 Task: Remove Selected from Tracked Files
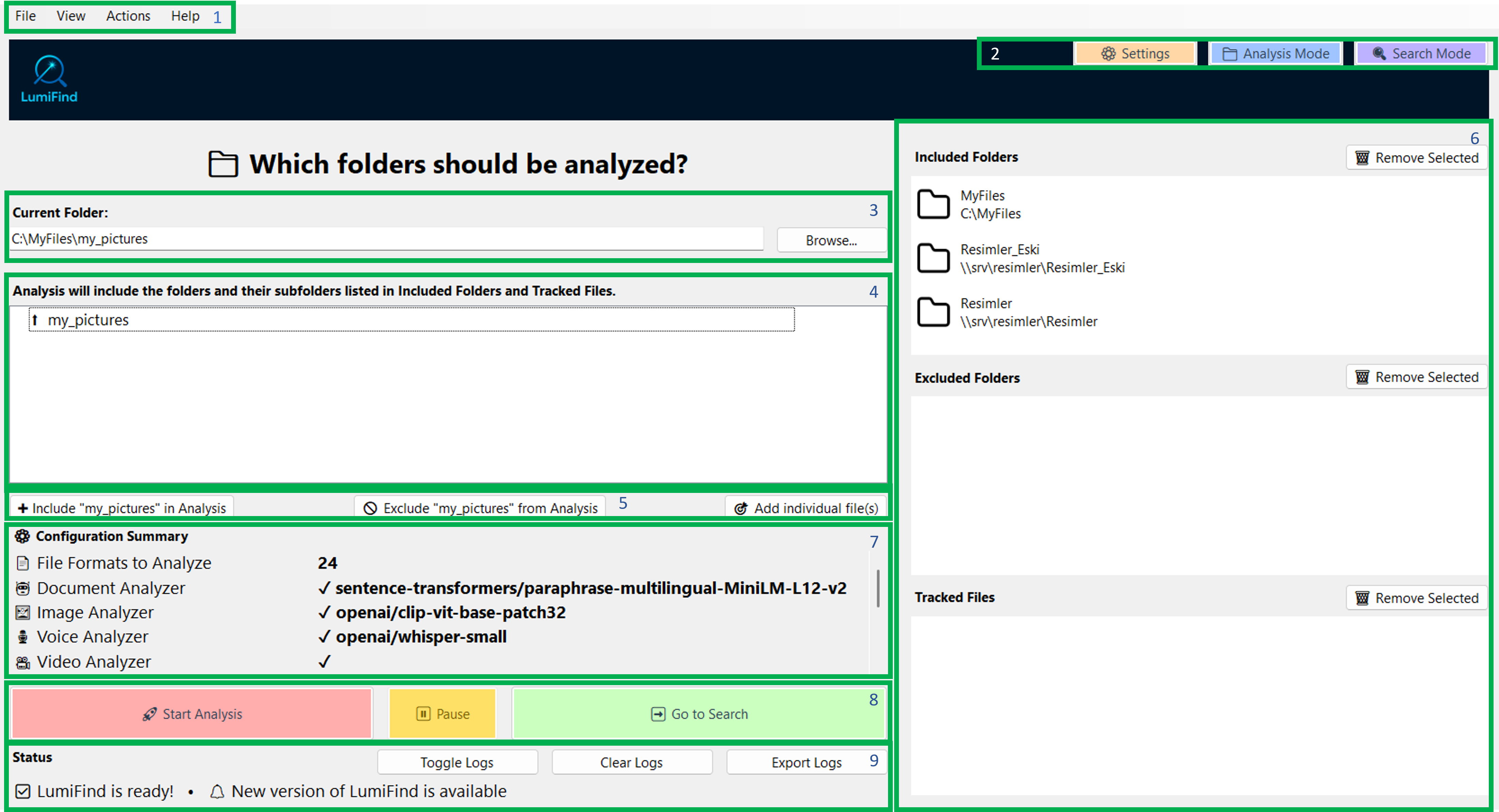pos(1416,598)
